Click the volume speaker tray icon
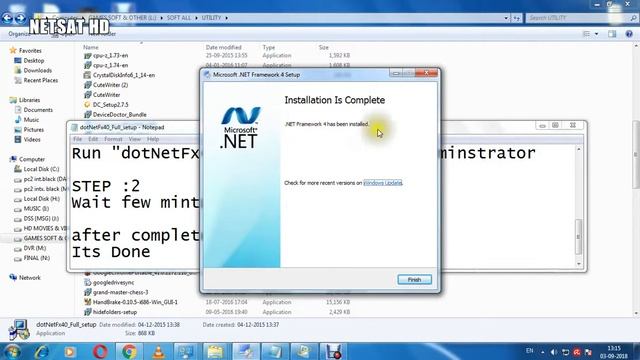The width and height of the screenshot is (640, 360). 553,352
